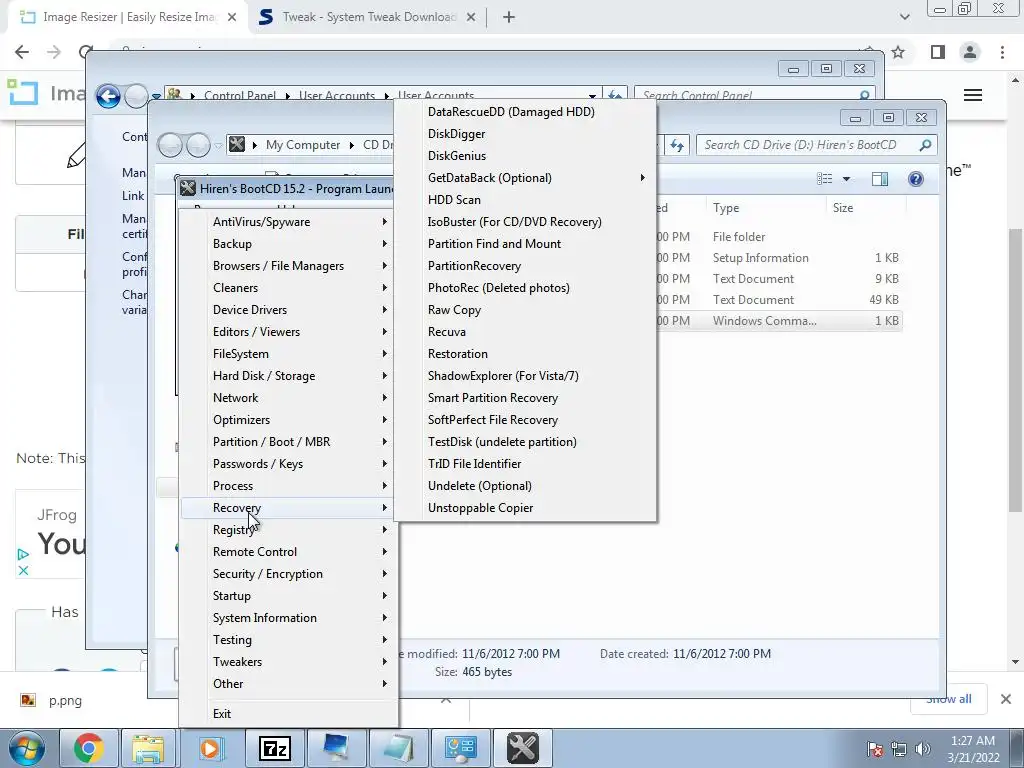Open the 7z archiver in the taskbar
The height and width of the screenshot is (768, 1024).
point(274,748)
